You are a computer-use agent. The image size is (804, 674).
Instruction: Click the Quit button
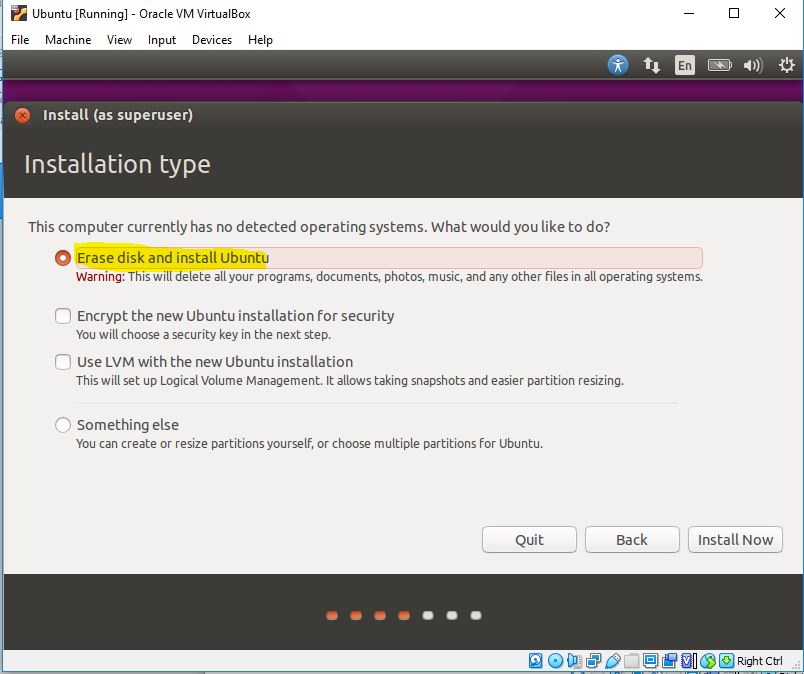(529, 539)
